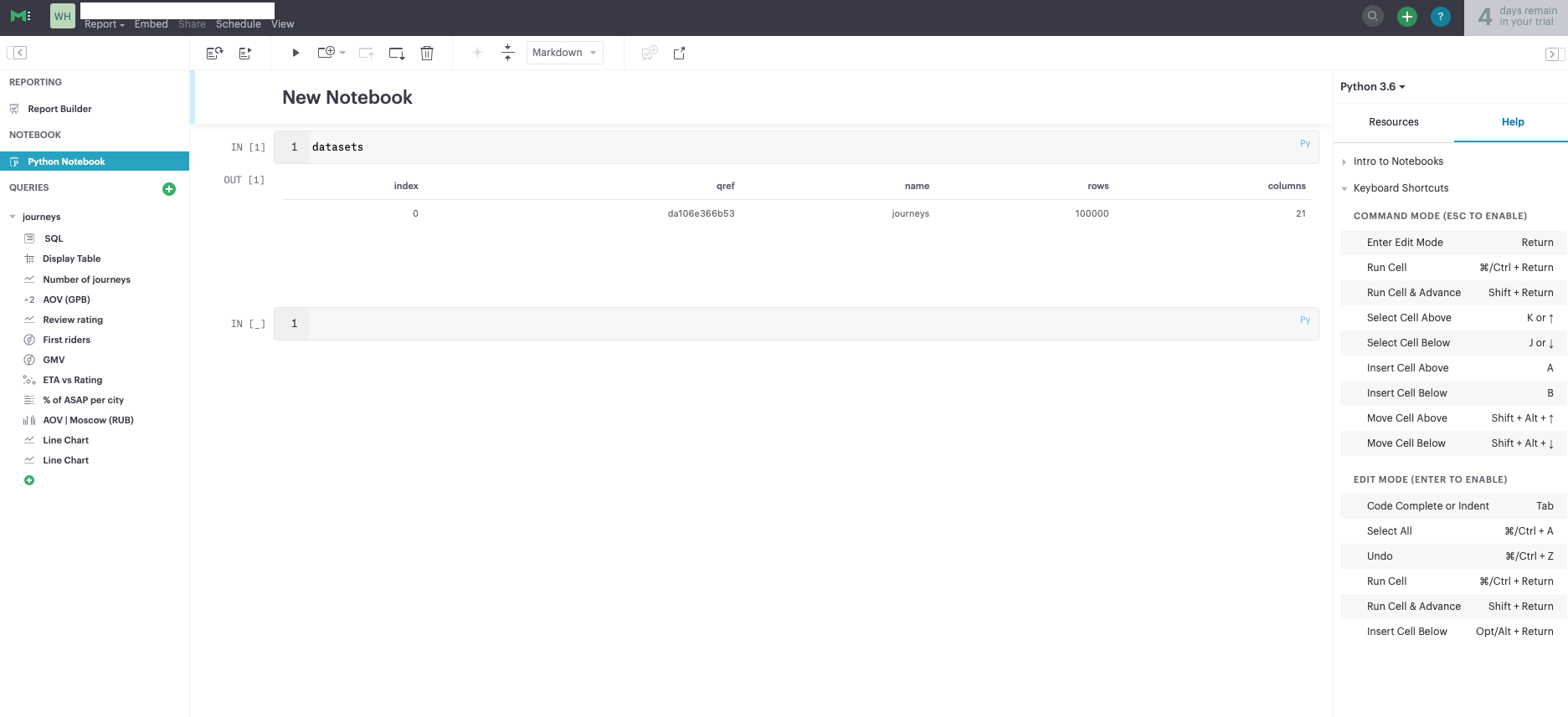1568x717 pixels.
Task: Click the Run Cell & Advance command mode shortcut
Action: [1454, 293]
